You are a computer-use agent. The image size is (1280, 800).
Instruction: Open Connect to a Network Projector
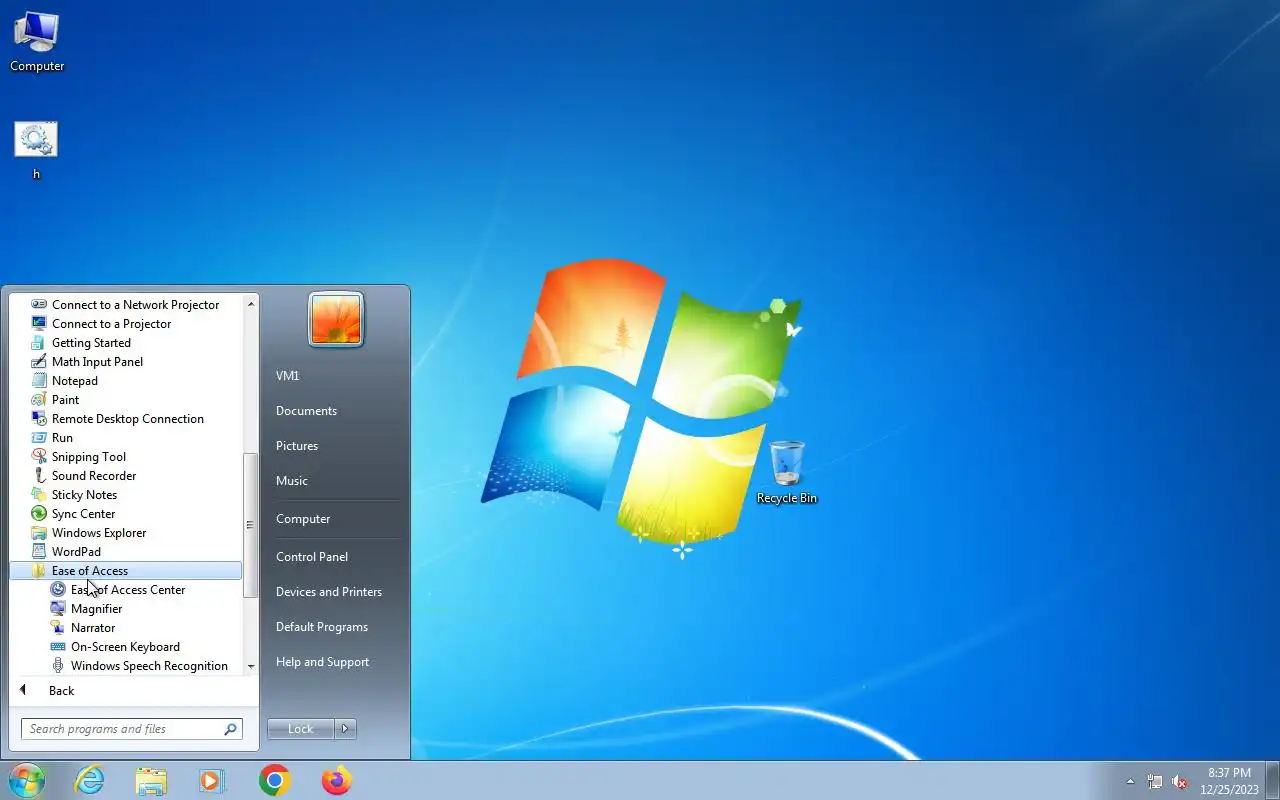(126, 305)
